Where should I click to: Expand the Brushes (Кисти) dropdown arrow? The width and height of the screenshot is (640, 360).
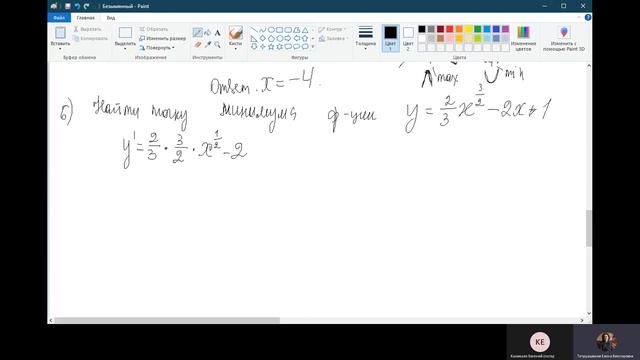click(236, 49)
